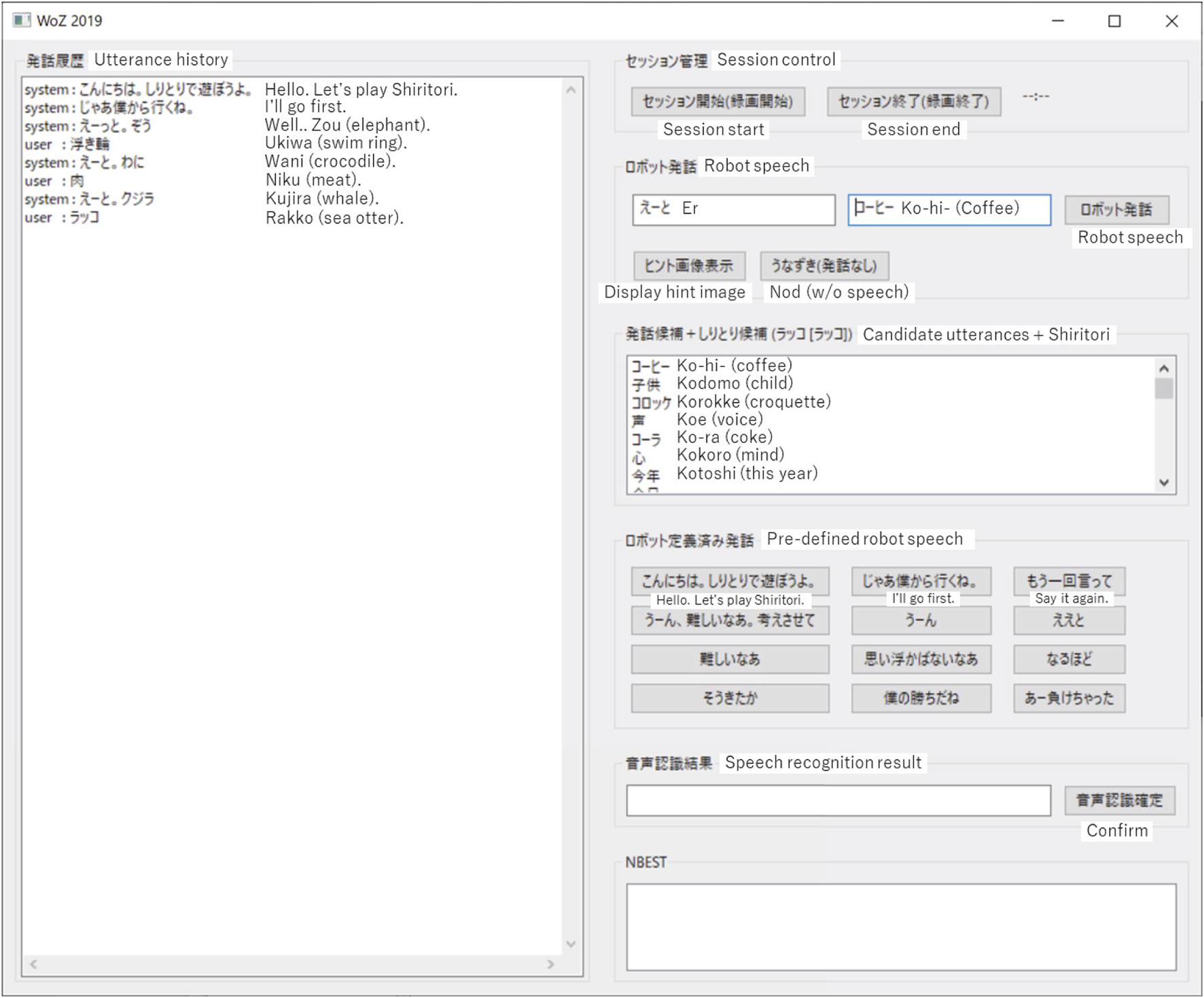1204x998 pixels.
Task: Trigger the Nod without speech button
Action: (824, 266)
